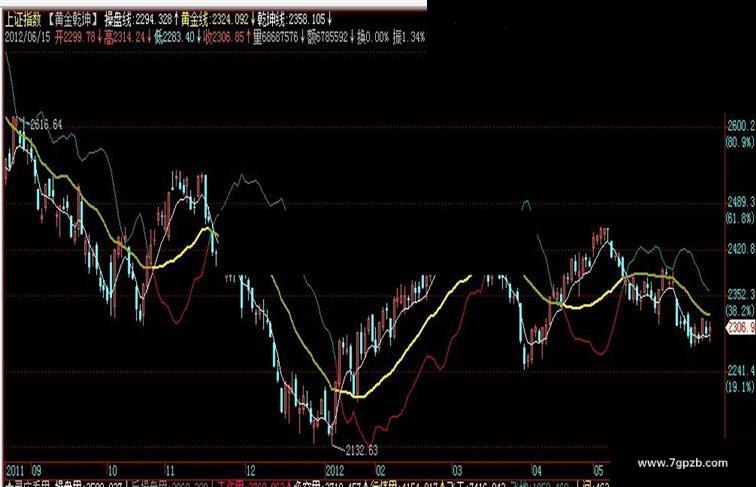Click the 09 month marker on timeline
The width and height of the screenshot is (756, 487).
[x=37, y=471]
